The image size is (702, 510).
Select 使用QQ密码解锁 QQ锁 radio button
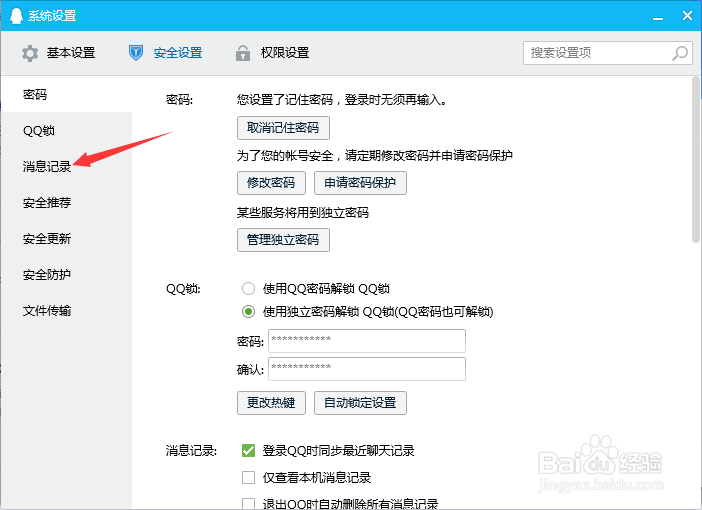248,288
